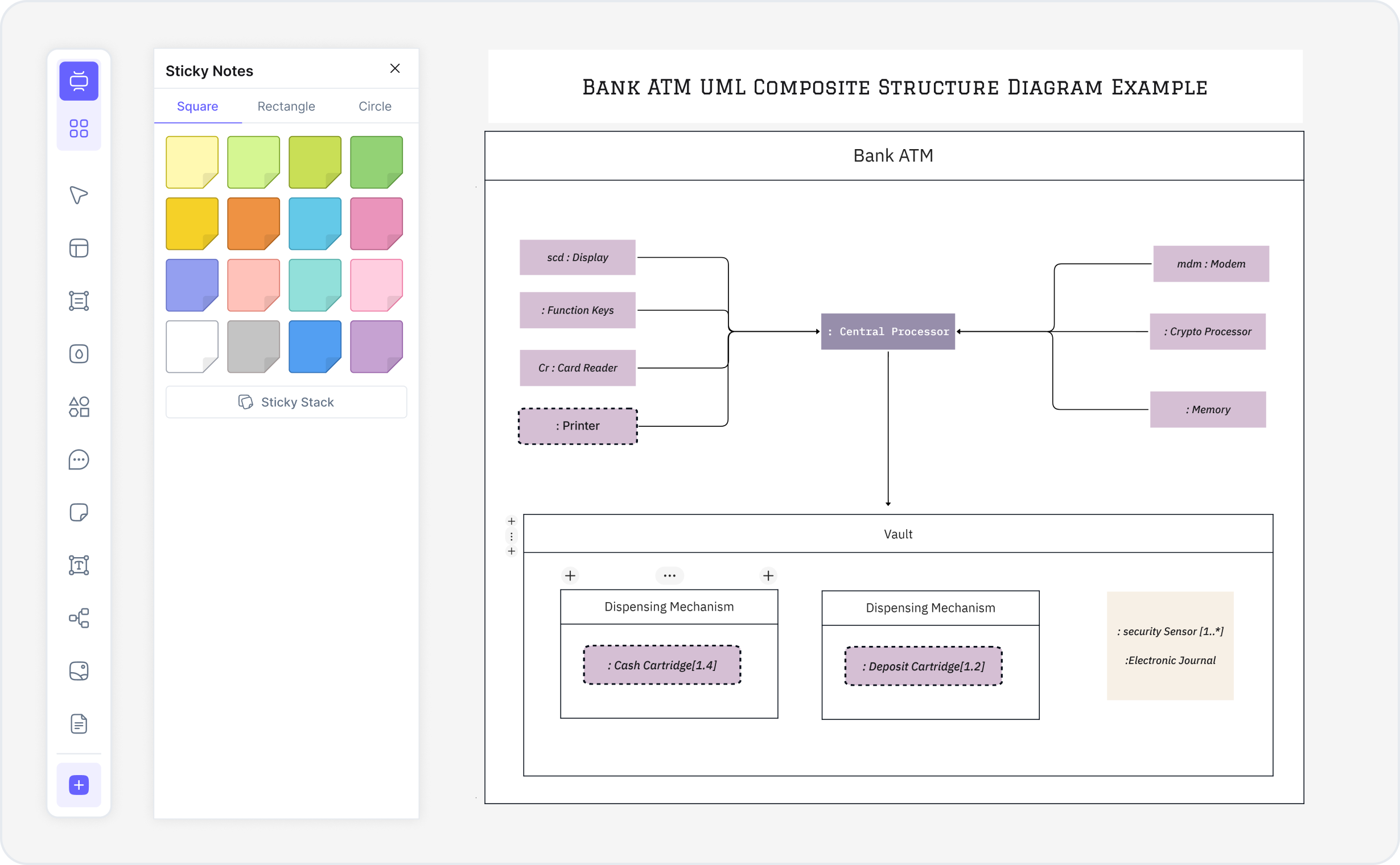Pick the gray sticky note
The image size is (1400, 865).
(253, 347)
